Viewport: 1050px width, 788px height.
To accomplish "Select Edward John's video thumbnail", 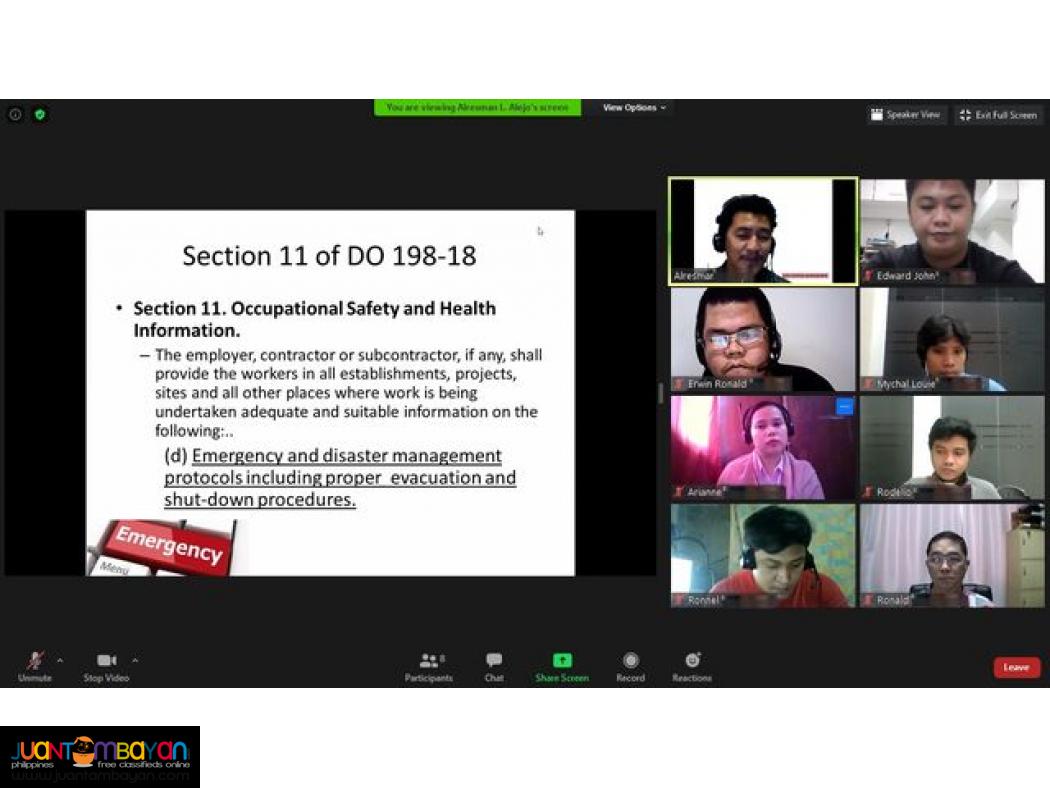I will pyautogui.click(x=952, y=231).
